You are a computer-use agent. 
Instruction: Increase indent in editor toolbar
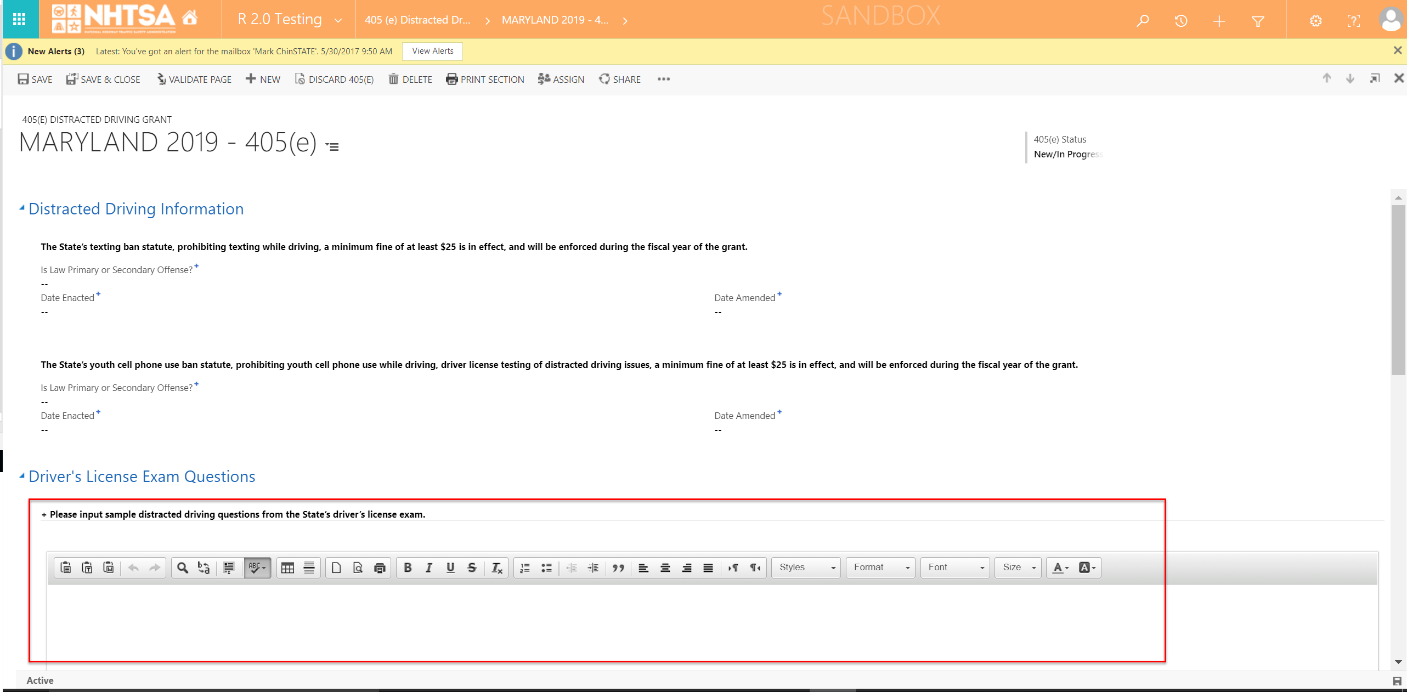[593, 568]
